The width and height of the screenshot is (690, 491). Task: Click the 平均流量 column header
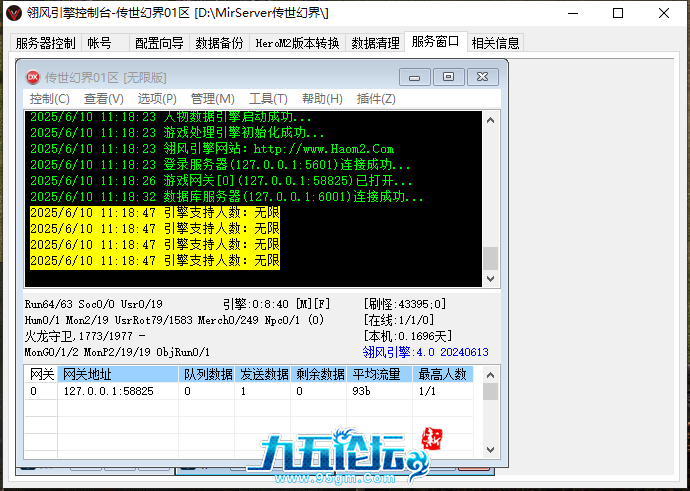coord(379,374)
